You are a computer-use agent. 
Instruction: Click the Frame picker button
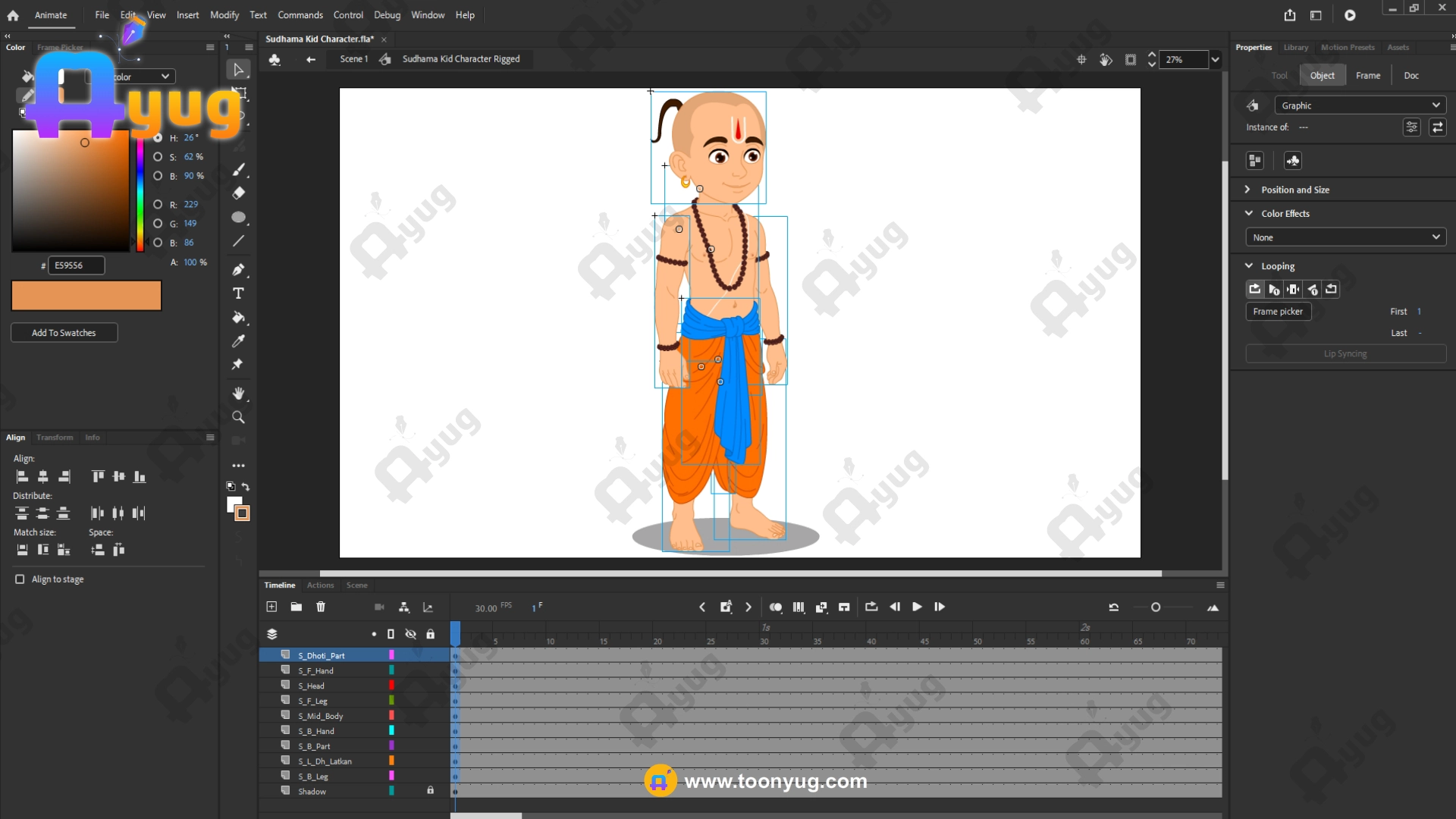1277,312
